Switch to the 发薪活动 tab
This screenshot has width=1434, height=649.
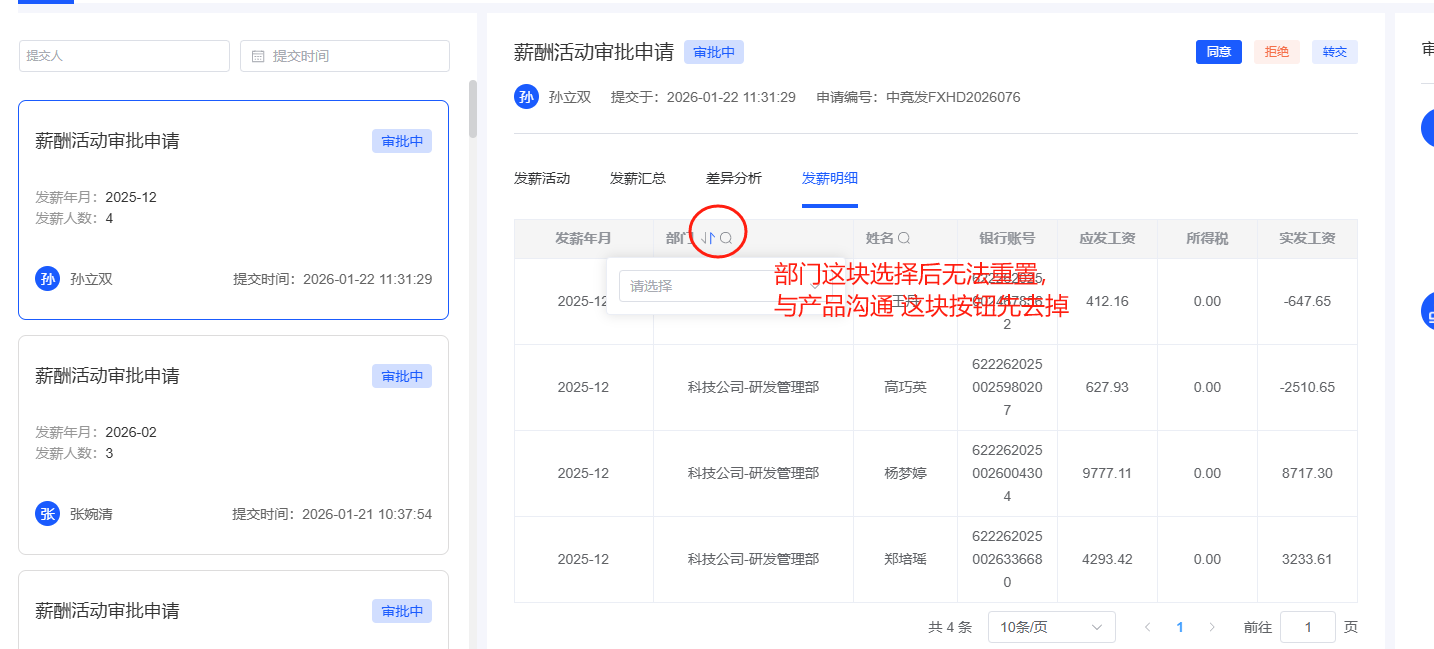point(542,178)
